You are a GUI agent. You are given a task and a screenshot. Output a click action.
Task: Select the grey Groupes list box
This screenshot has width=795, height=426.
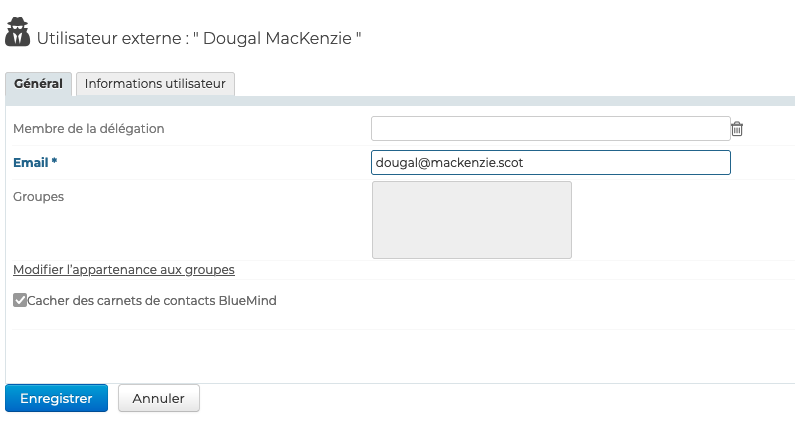tap(471, 220)
